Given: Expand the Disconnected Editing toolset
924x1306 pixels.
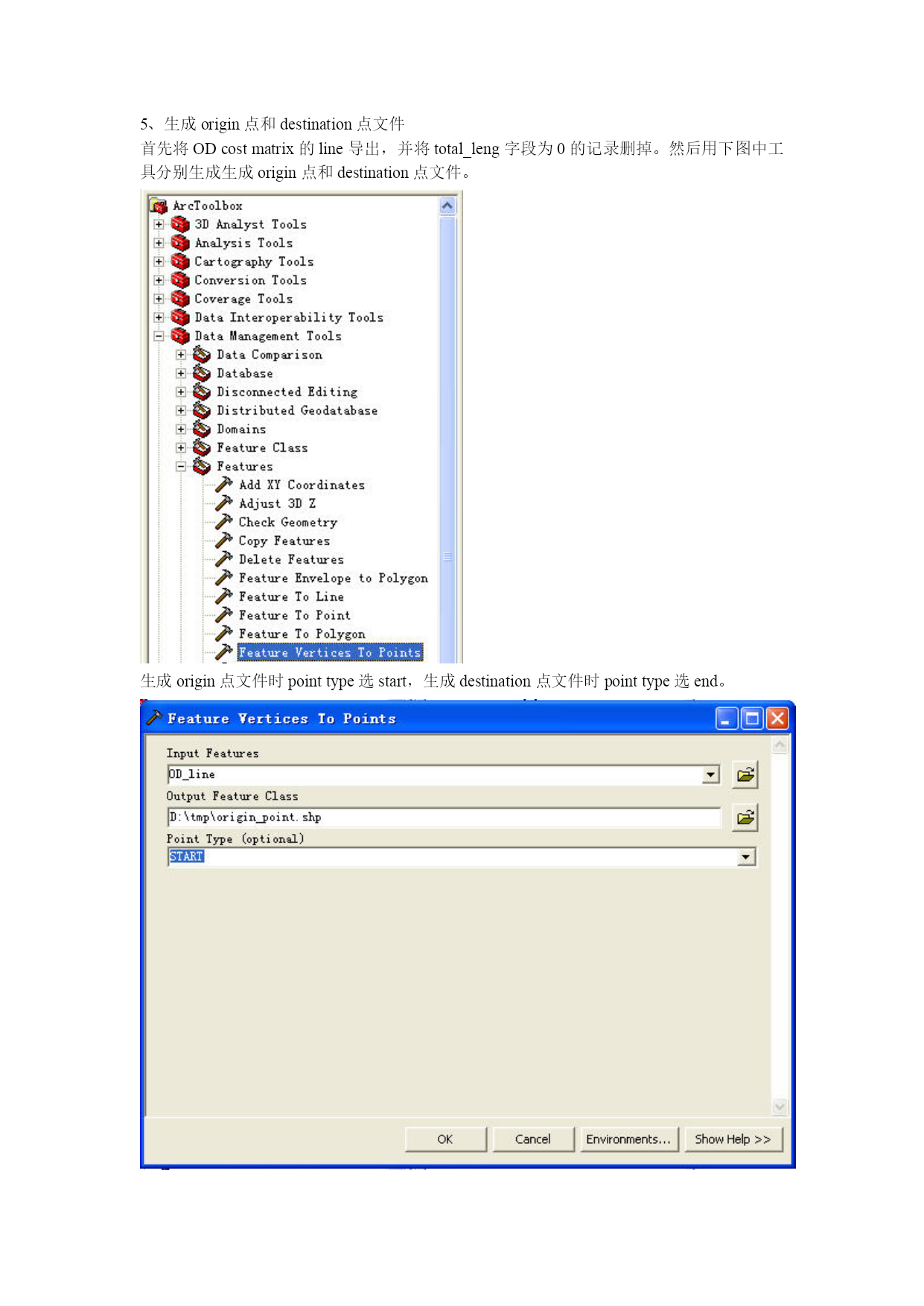Looking at the screenshot, I should pos(181,392).
